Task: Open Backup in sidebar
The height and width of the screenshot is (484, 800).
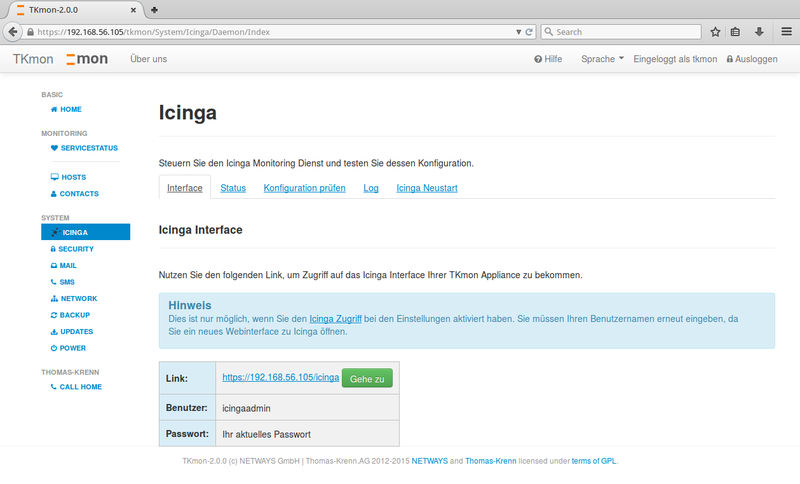Action: [70, 315]
